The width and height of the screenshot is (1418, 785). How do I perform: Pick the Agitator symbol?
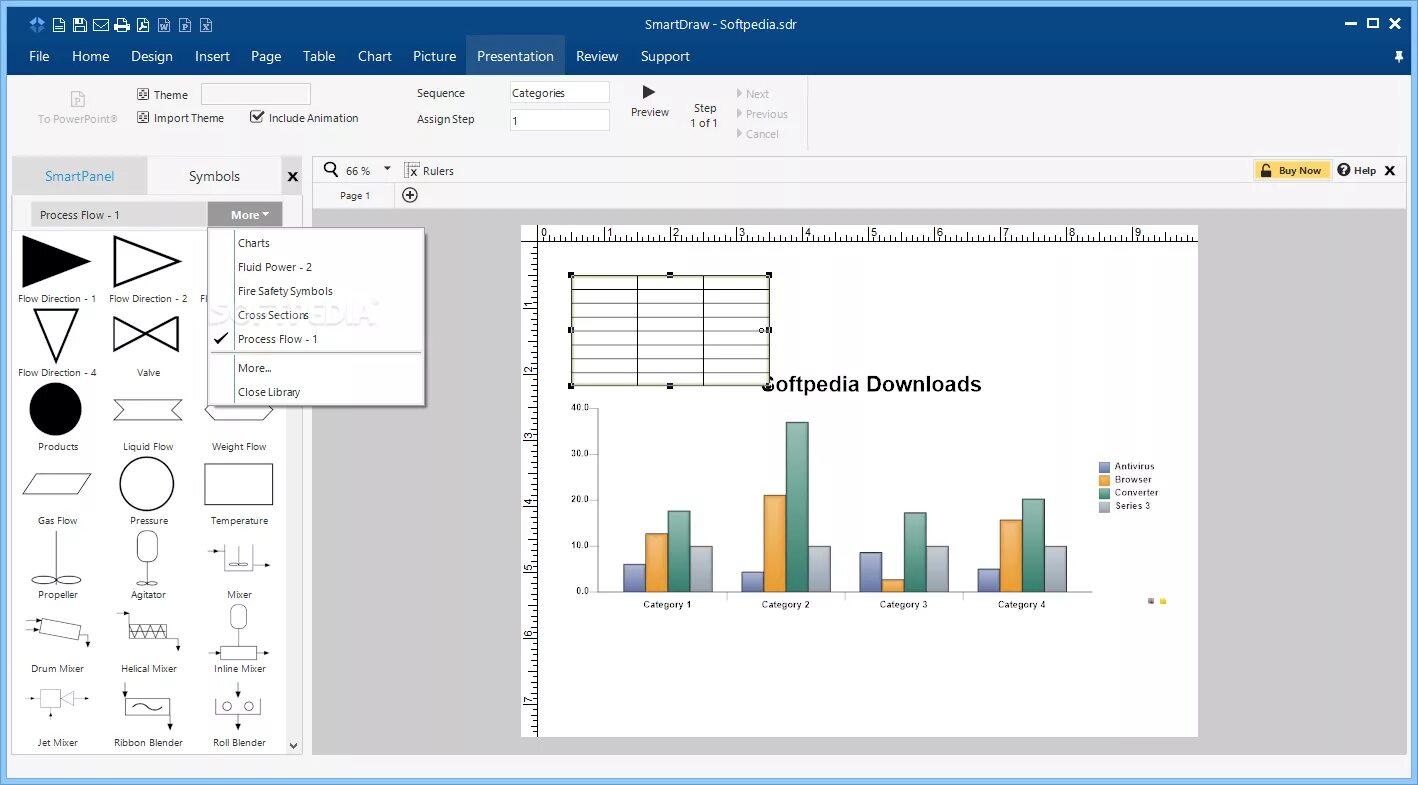[x=148, y=565]
